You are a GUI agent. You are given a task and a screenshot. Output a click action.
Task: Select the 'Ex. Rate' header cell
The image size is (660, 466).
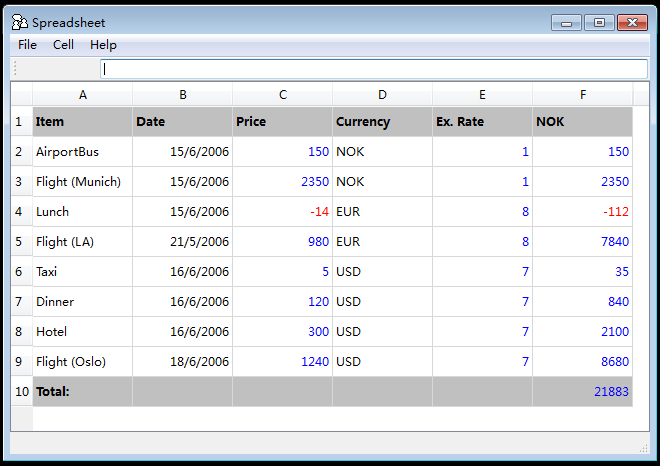(x=482, y=122)
